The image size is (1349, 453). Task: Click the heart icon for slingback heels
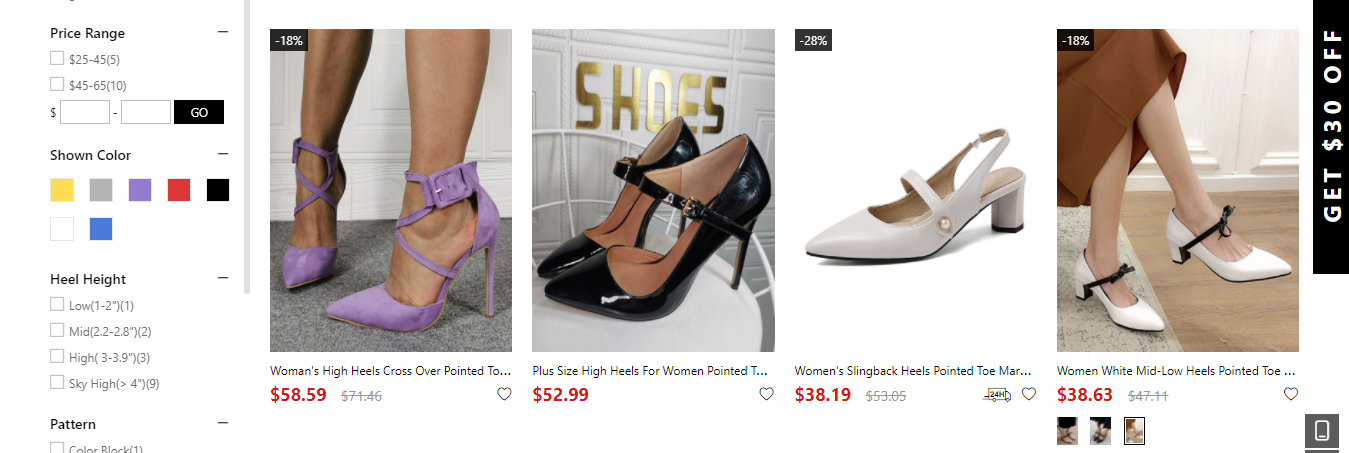click(x=1028, y=394)
